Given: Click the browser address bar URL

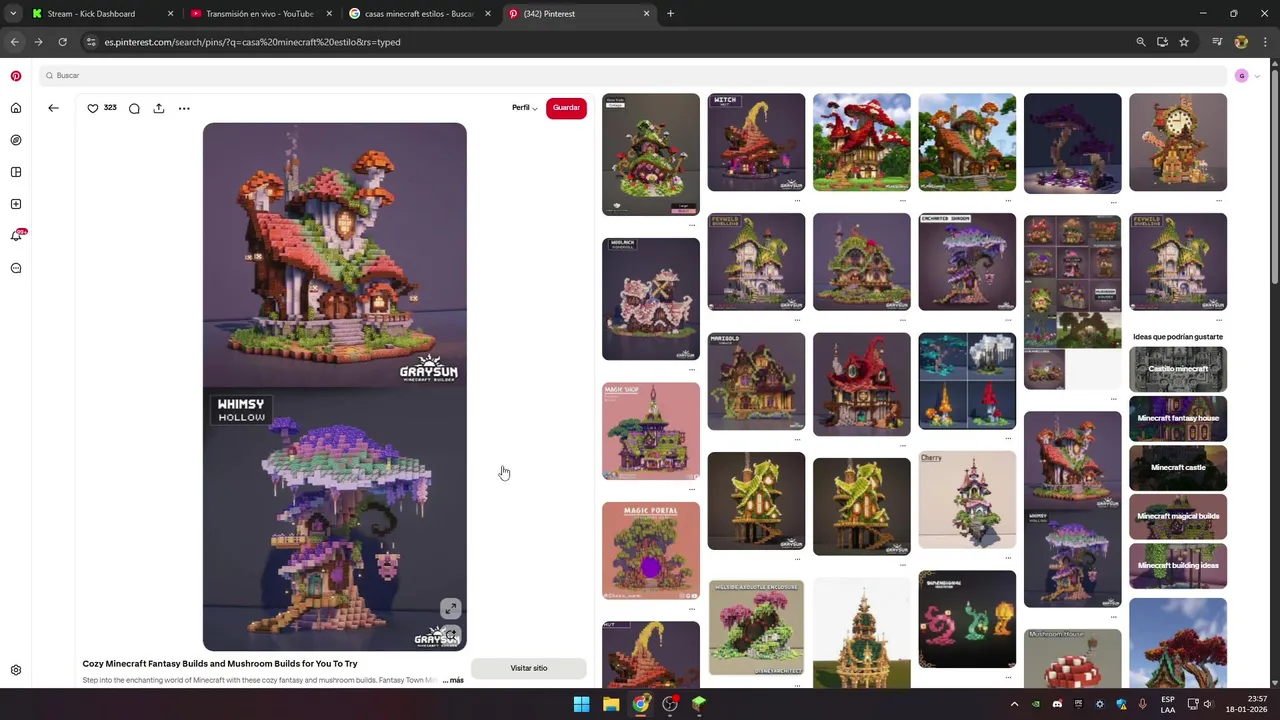Looking at the screenshot, I should tap(252, 42).
